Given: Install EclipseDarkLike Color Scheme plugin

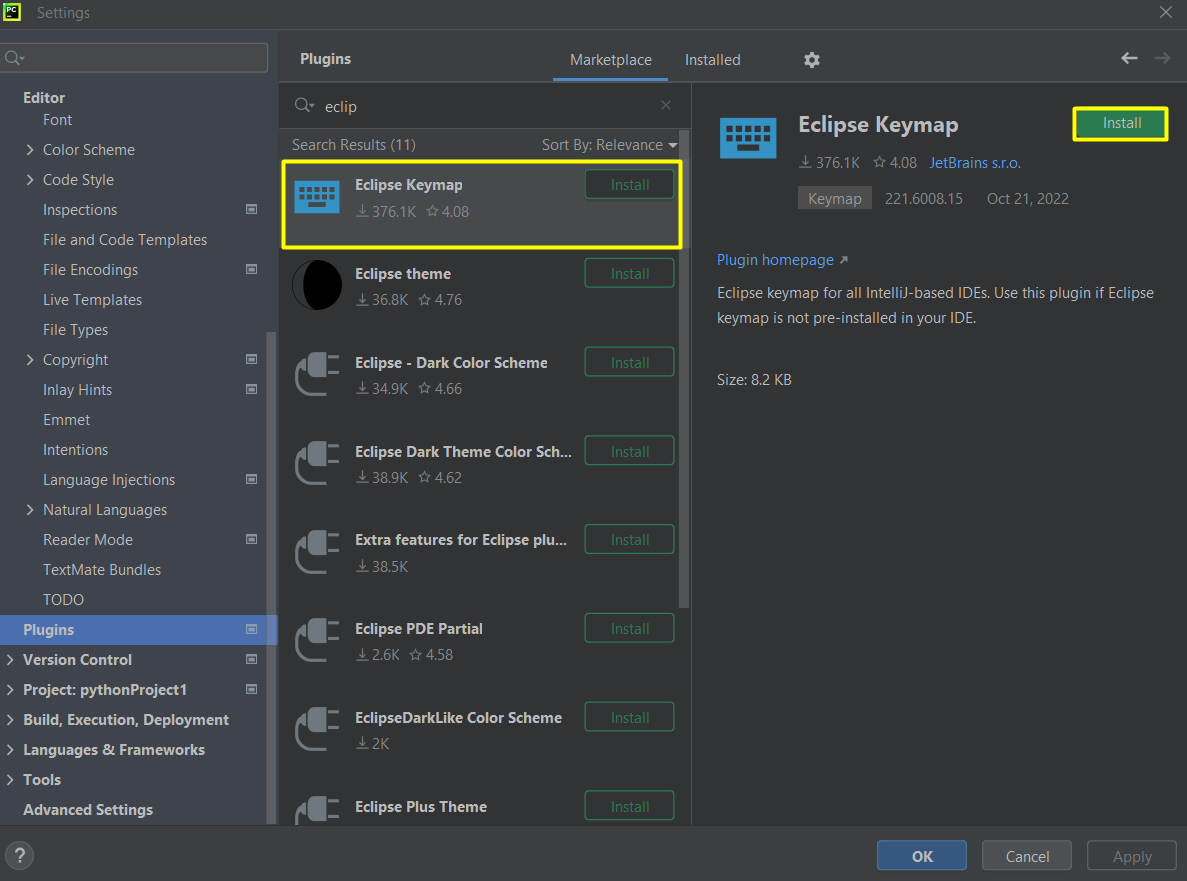Looking at the screenshot, I should click(629, 718).
